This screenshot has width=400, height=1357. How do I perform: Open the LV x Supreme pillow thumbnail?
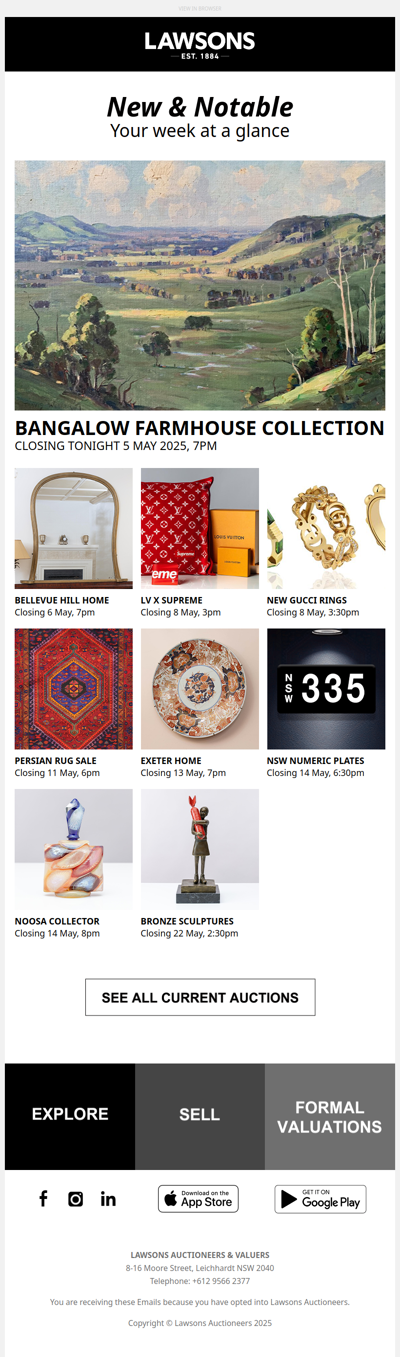200,528
